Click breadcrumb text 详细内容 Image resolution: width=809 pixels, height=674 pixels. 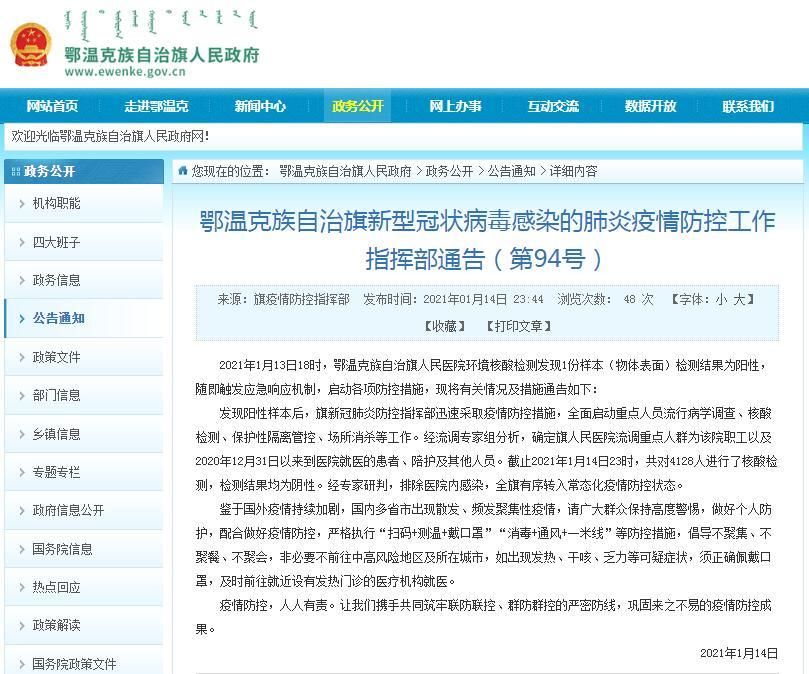[573, 171]
